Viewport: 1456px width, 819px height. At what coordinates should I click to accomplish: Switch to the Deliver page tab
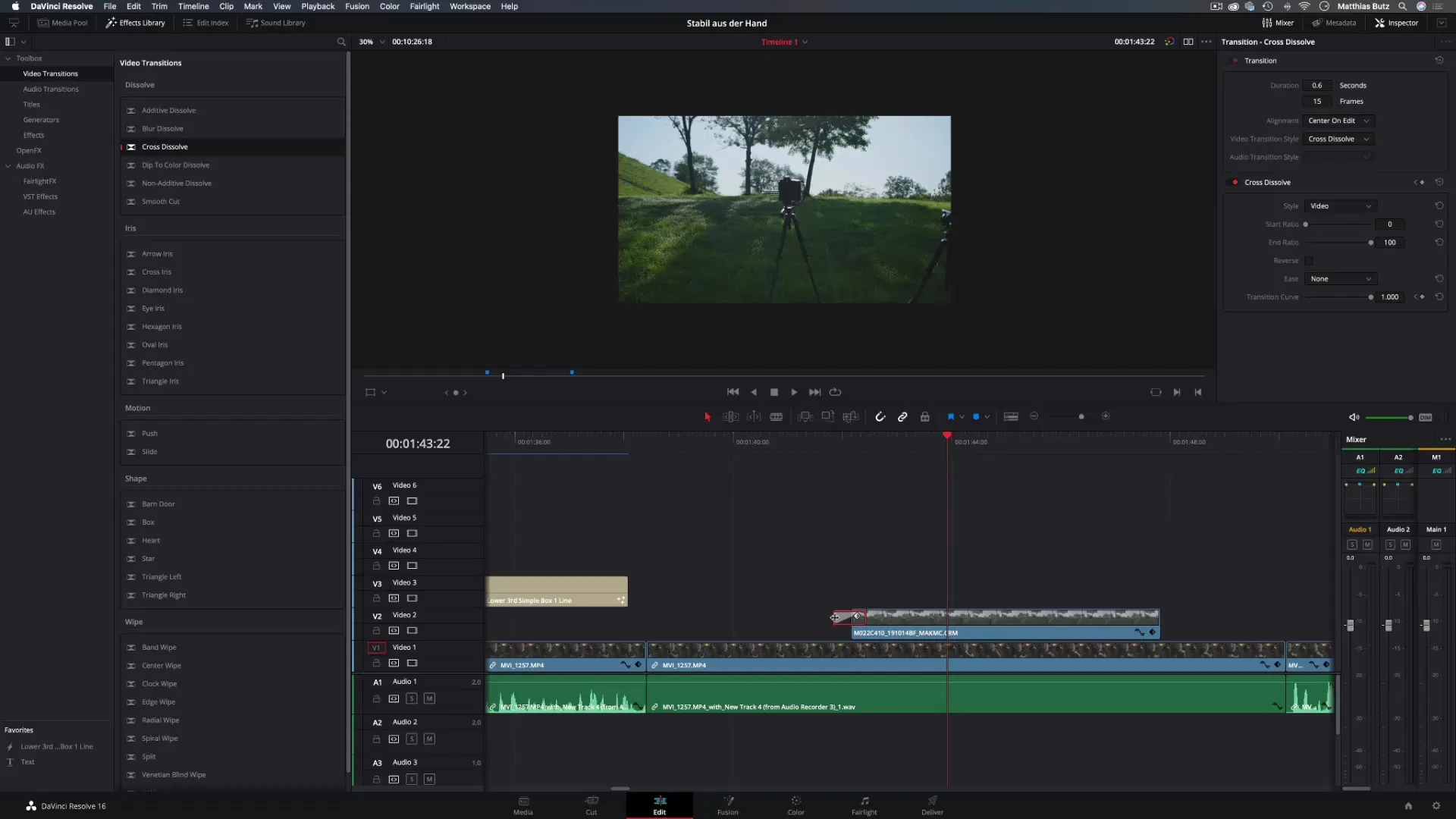[932, 805]
